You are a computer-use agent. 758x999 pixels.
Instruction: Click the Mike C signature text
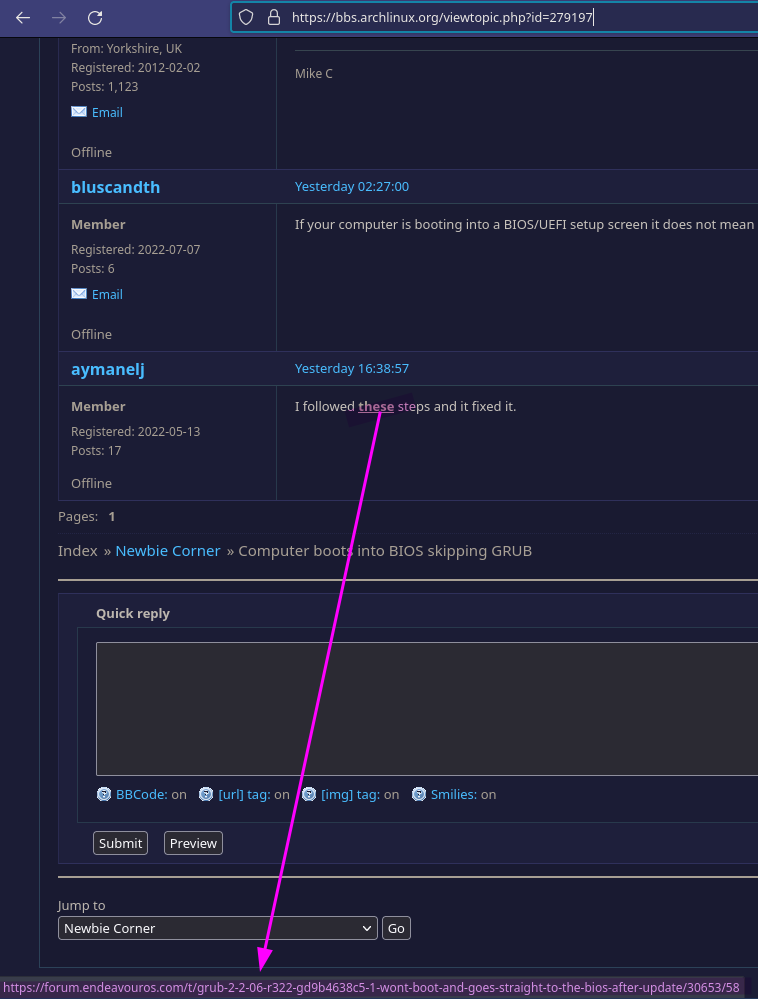point(313,74)
